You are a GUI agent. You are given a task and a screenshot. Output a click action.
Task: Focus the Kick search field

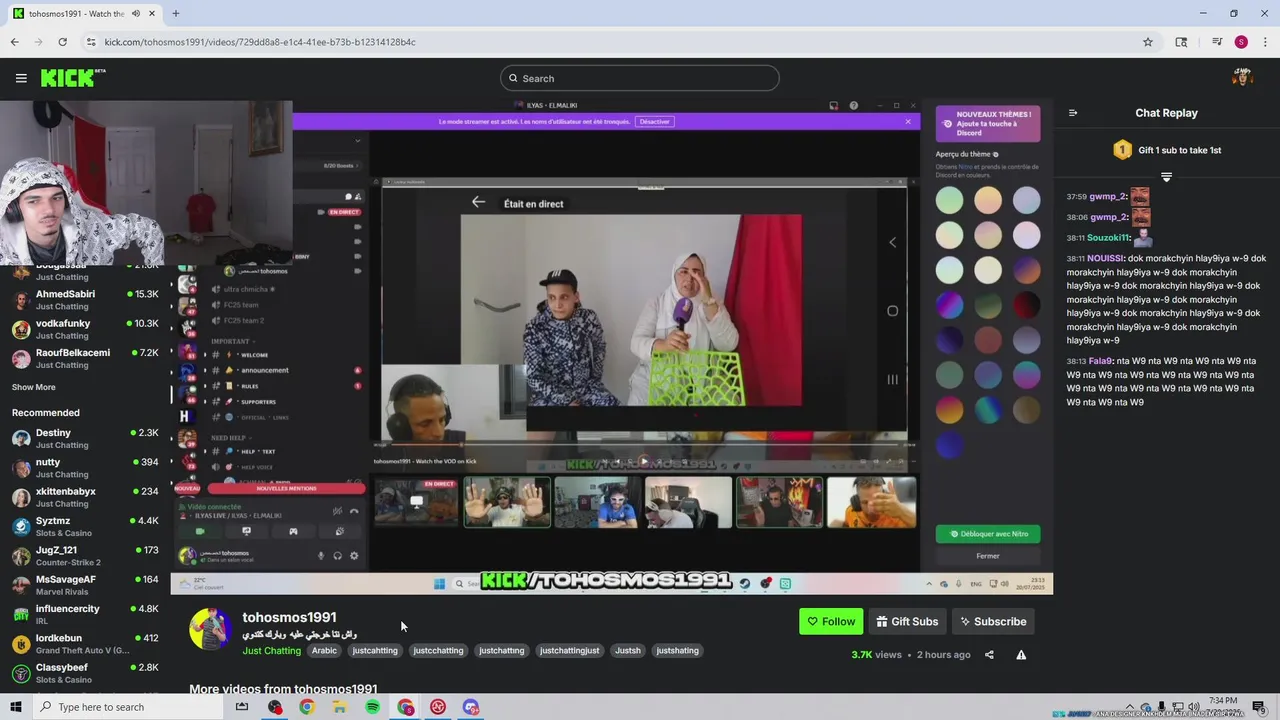click(640, 78)
